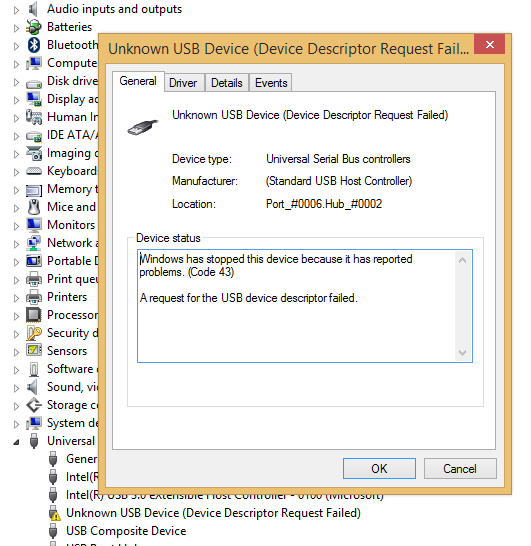
Task: Click the Keyboards category icon
Action: 34,171
